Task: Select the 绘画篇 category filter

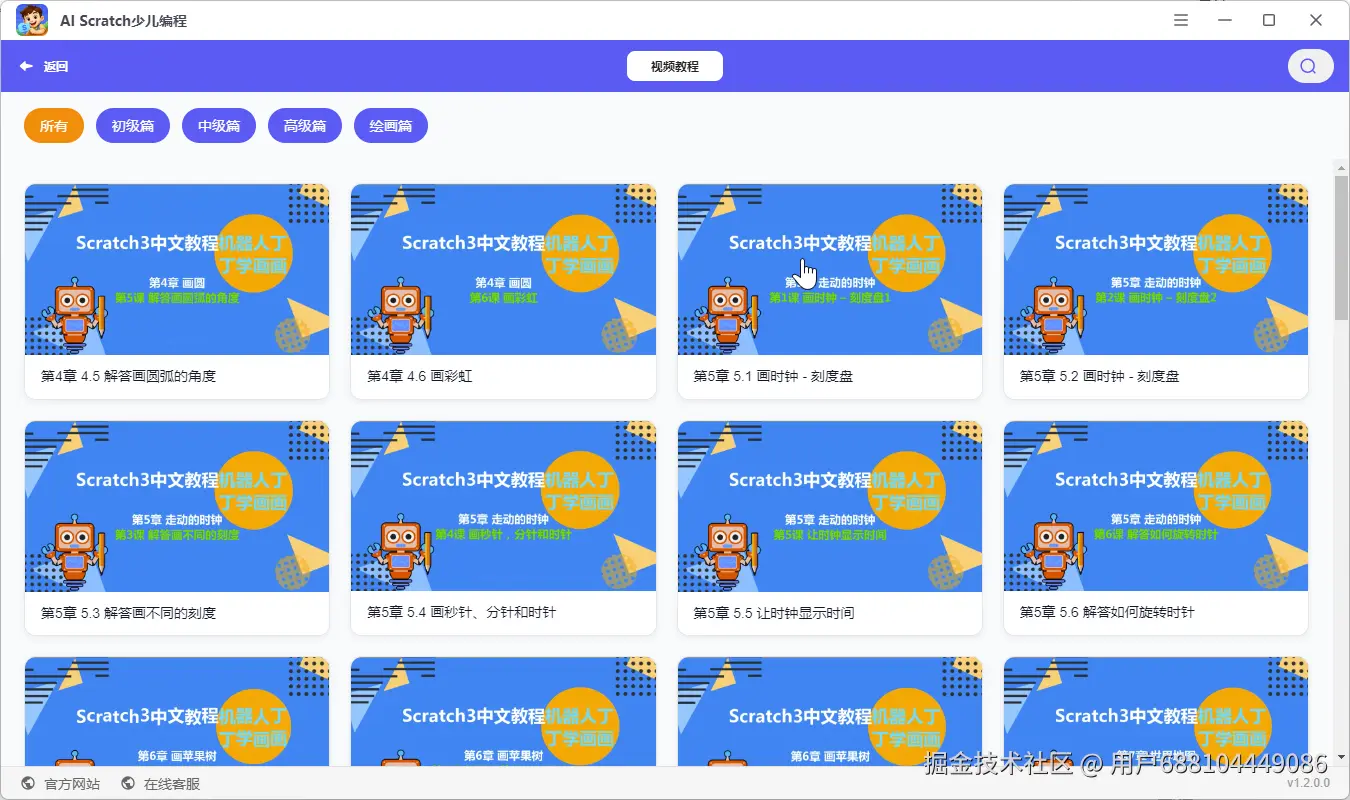Action: coord(391,126)
